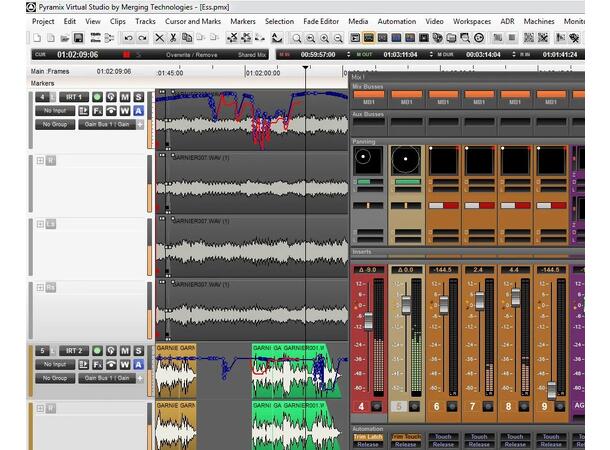The width and height of the screenshot is (610, 450).
Task: Click the red record indicator in transport bar
Action: (126, 54)
